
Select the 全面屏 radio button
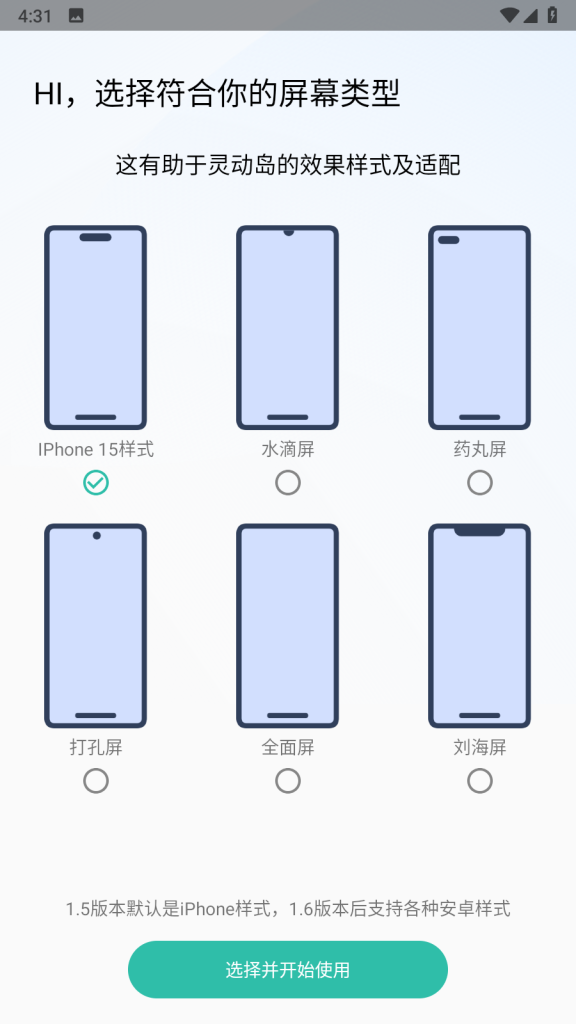(288, 780)
